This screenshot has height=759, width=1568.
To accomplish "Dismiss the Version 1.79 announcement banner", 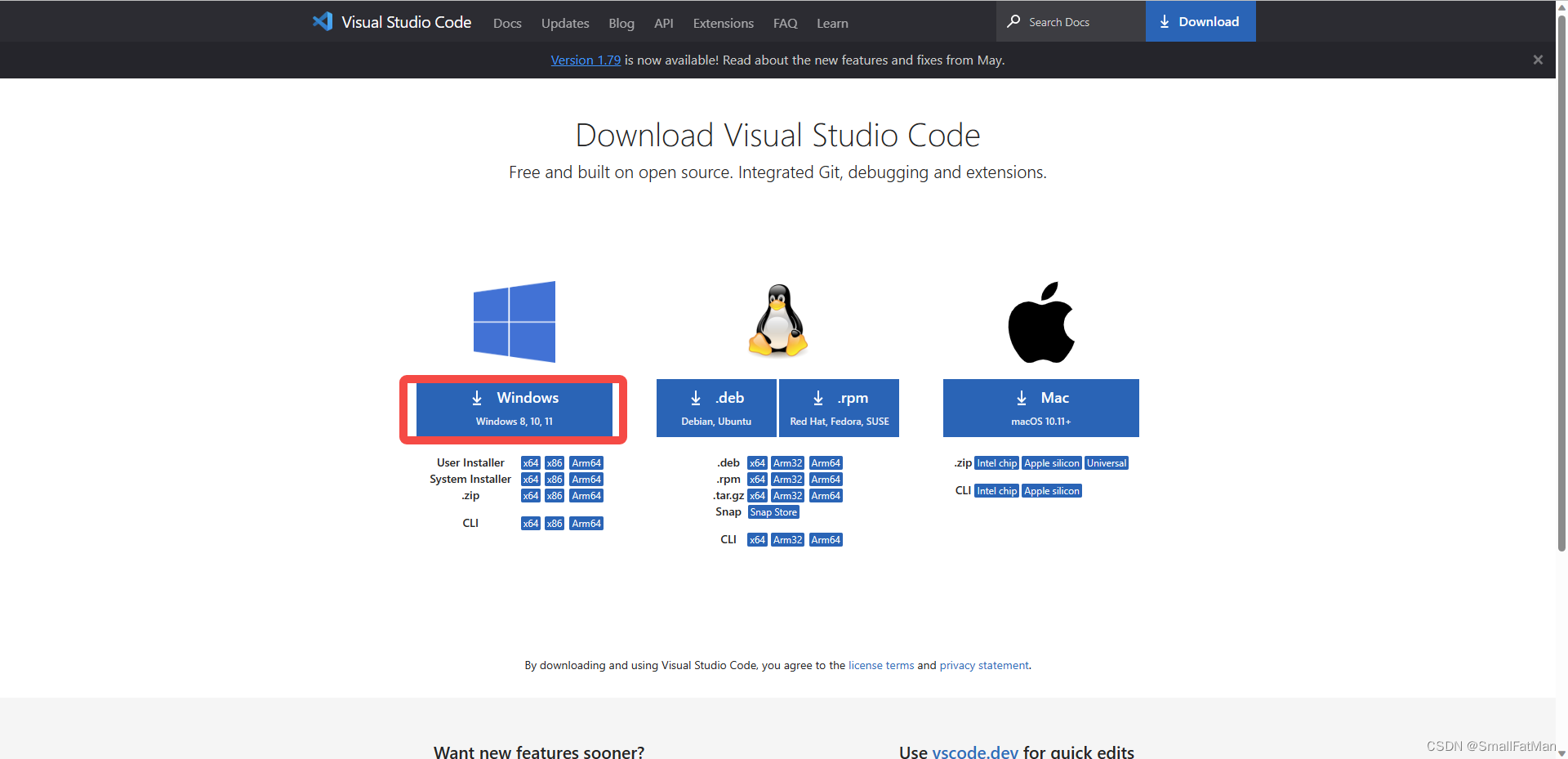I will (x=1538, y=60).
